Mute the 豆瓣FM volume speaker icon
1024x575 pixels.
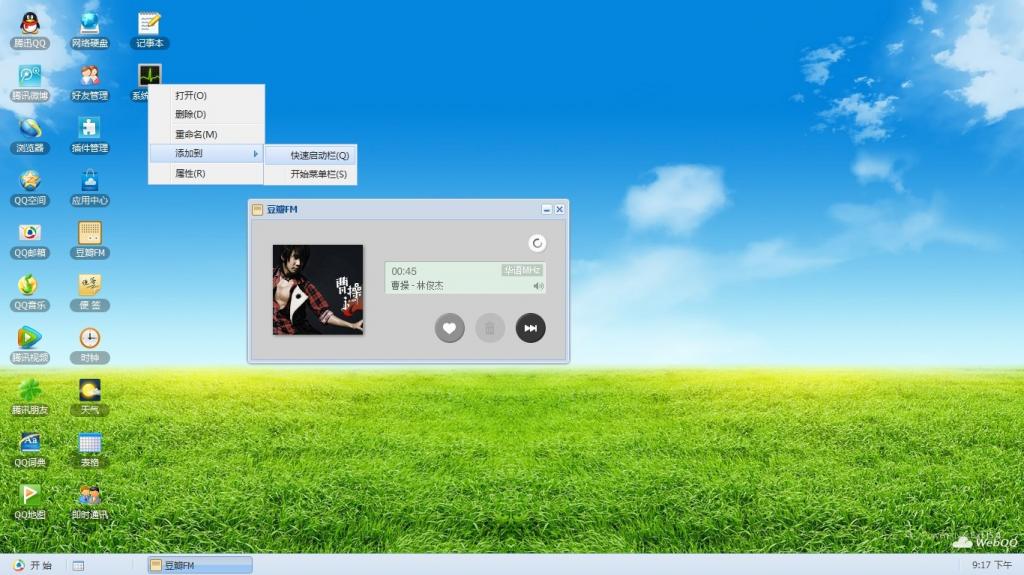pyautogui.click(x=538, y=286)
